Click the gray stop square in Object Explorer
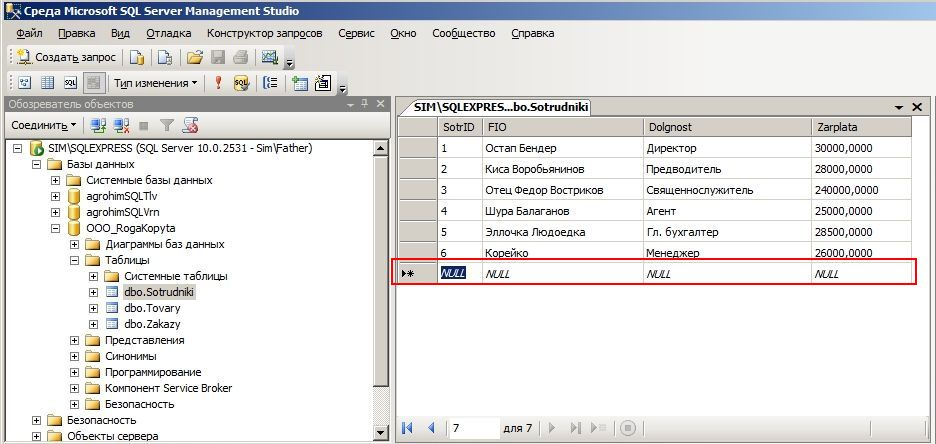 pos(143,125)
